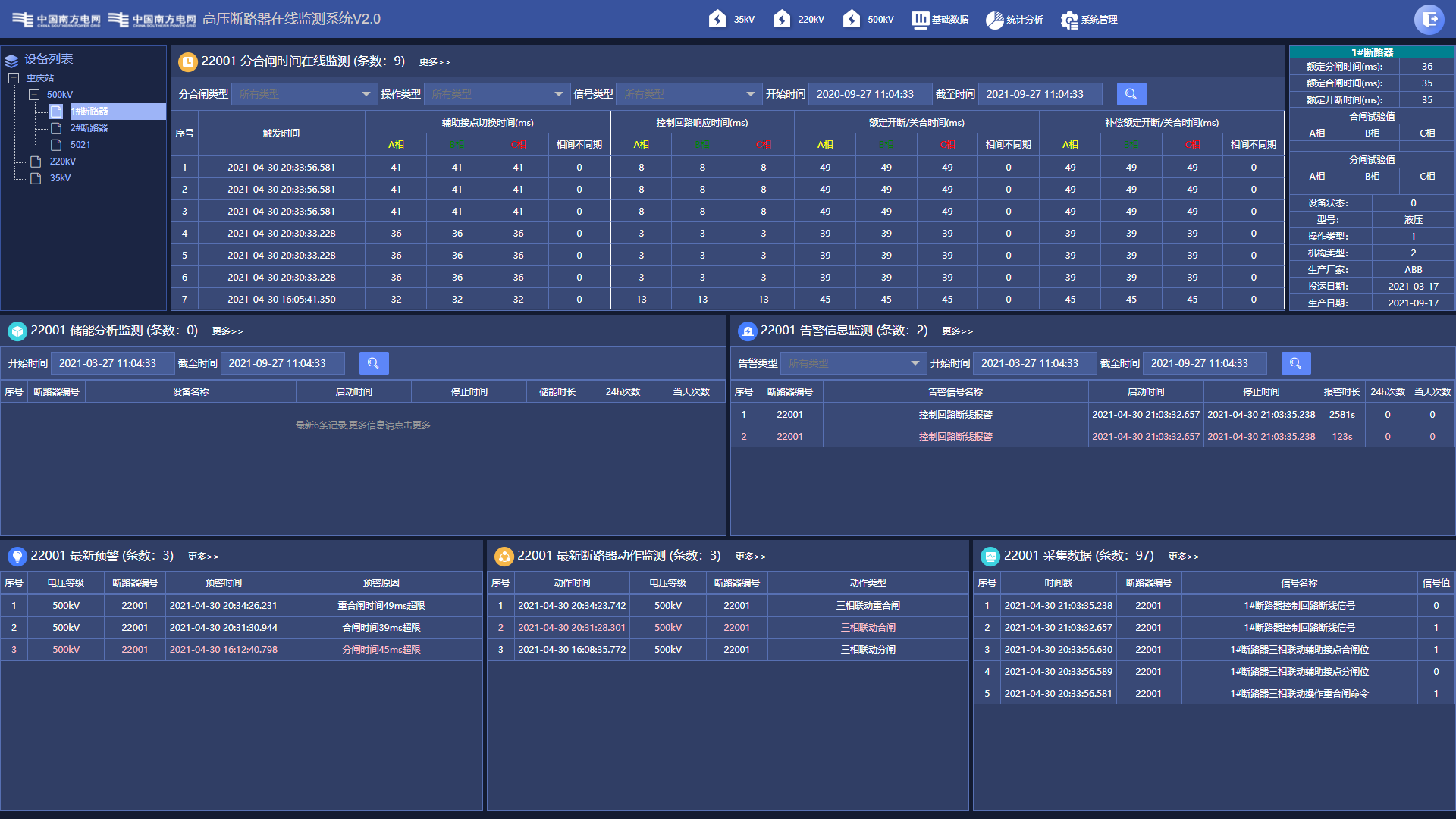This screenshot has width=1456, height=819.
Task: Click the logout icon in top-right corner
Action: click(x=1429, y=19)
